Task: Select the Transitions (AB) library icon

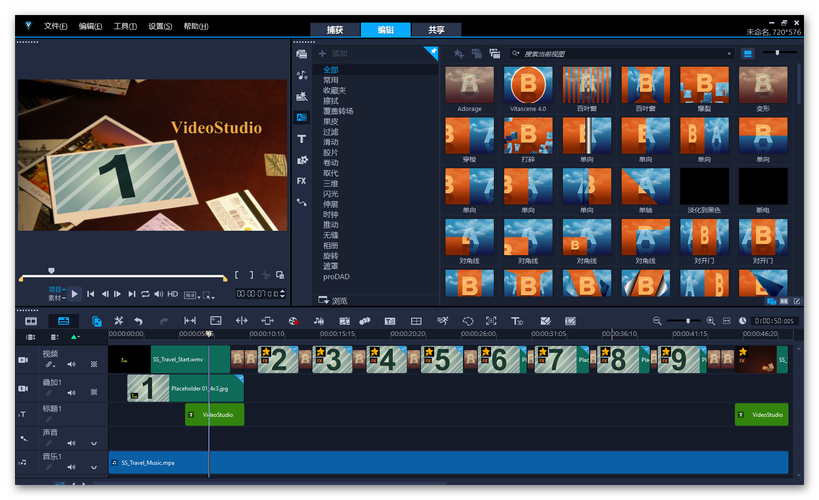Action: coord(301,117)
